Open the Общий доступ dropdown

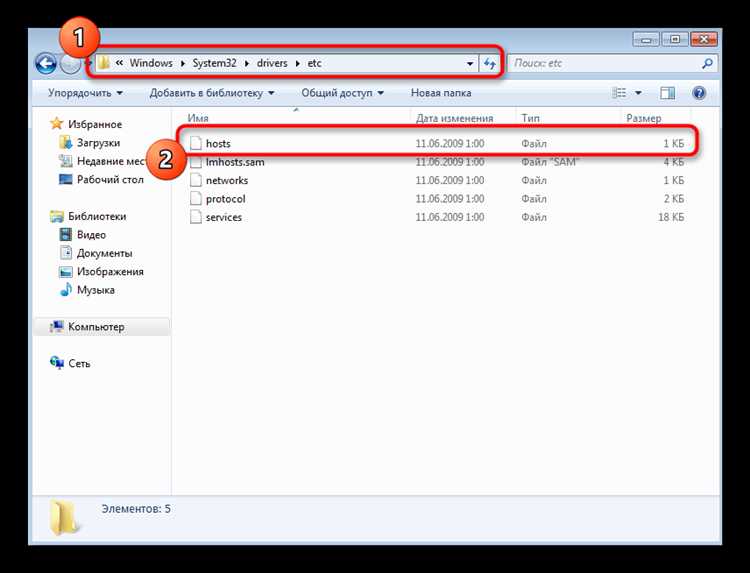tap(343, 93)
